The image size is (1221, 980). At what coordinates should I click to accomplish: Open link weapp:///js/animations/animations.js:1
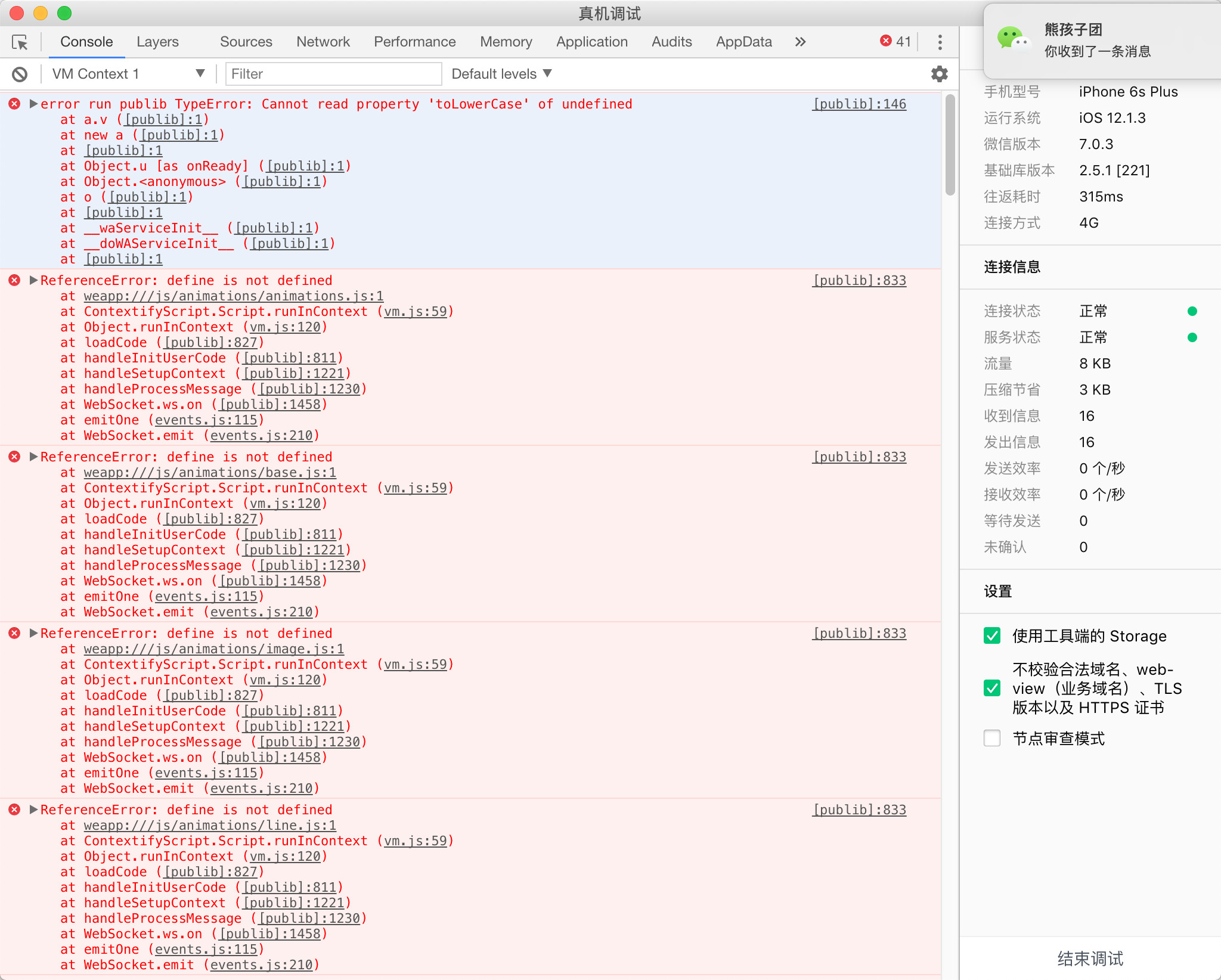point(233,296)
